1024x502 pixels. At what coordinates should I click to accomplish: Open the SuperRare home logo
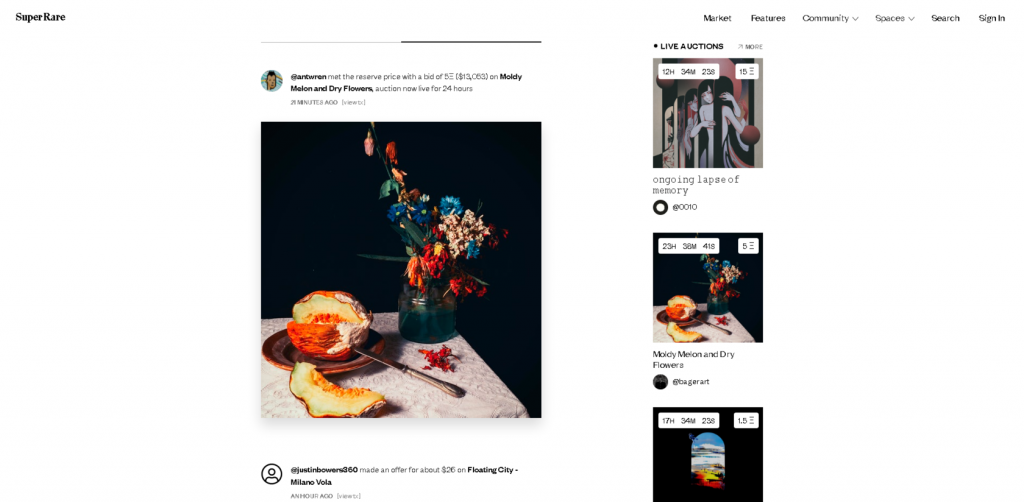40,17
